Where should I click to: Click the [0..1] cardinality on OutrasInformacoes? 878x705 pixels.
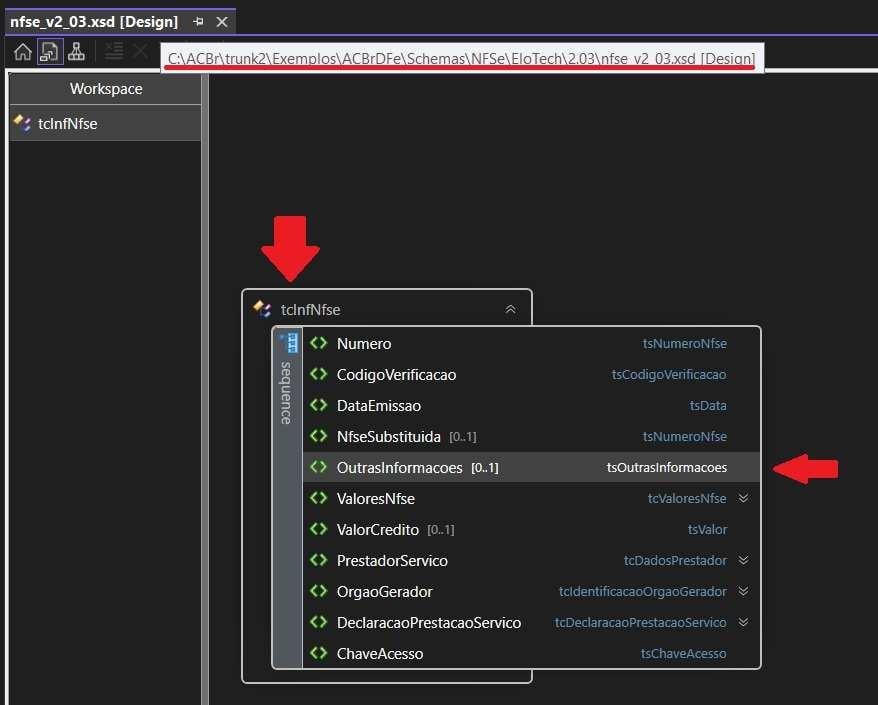point(484,468)
